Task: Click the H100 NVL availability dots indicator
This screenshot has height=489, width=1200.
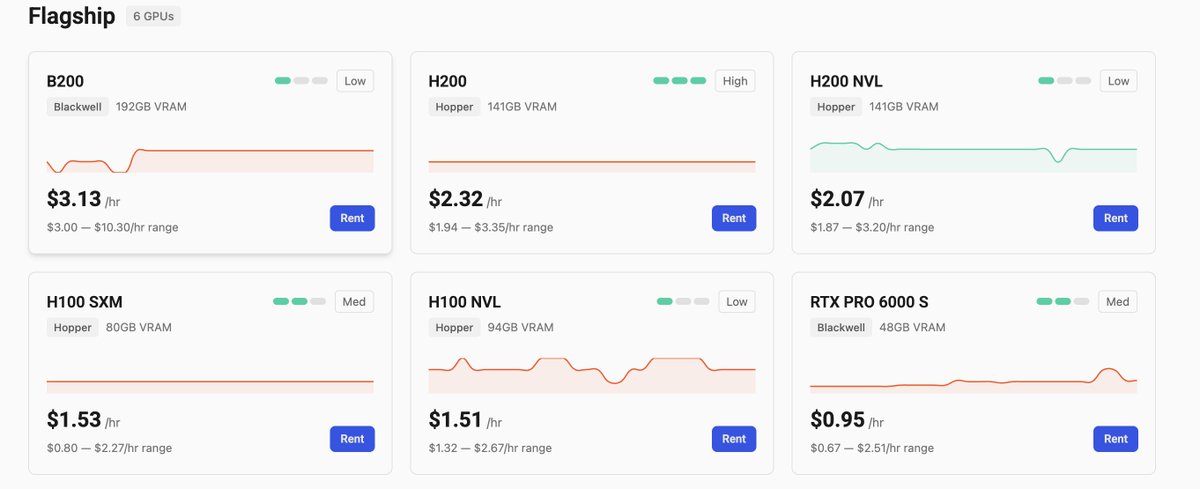Action: point(683,301)
